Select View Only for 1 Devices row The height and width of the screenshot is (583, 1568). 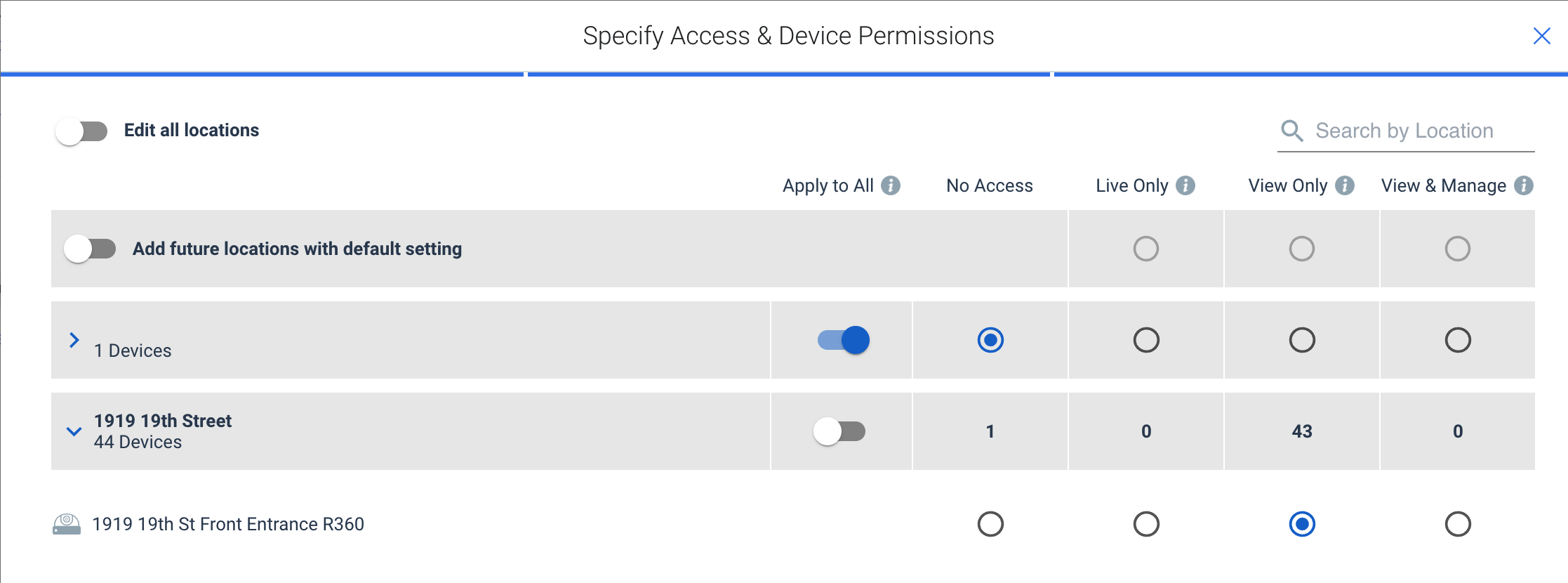tap(1302, 340)
